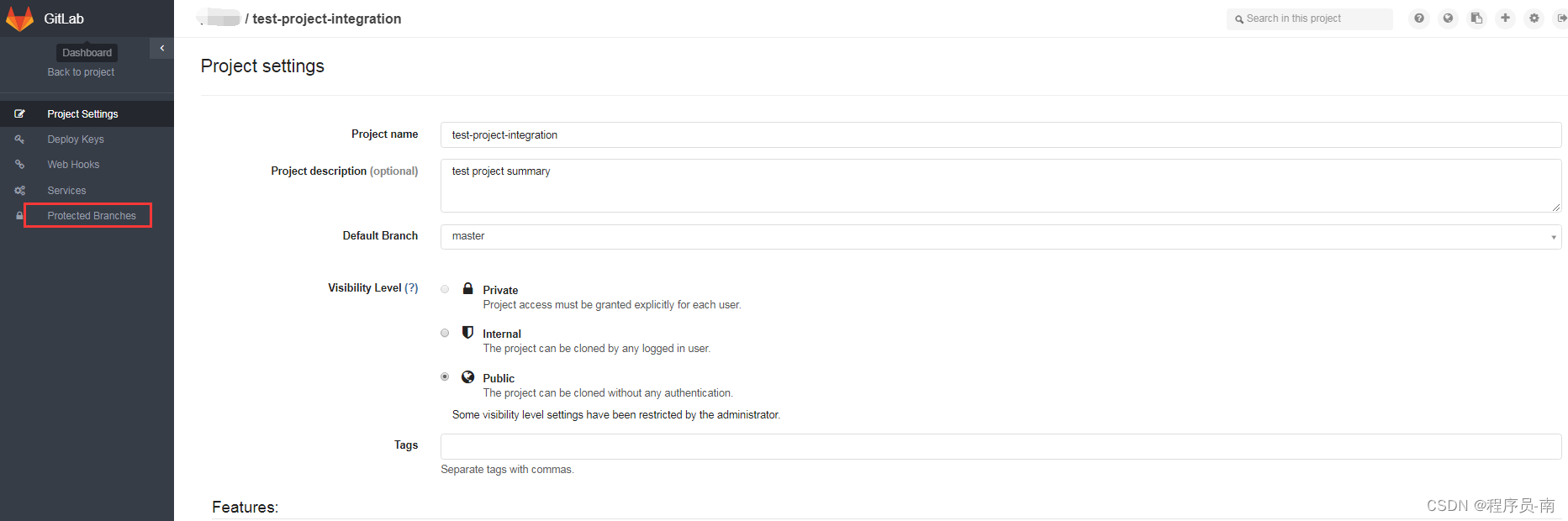This screenshot has height=521, width=1568.
Task: Collapse the sidebar with the chevron arrow
Action: coord(161,48)
